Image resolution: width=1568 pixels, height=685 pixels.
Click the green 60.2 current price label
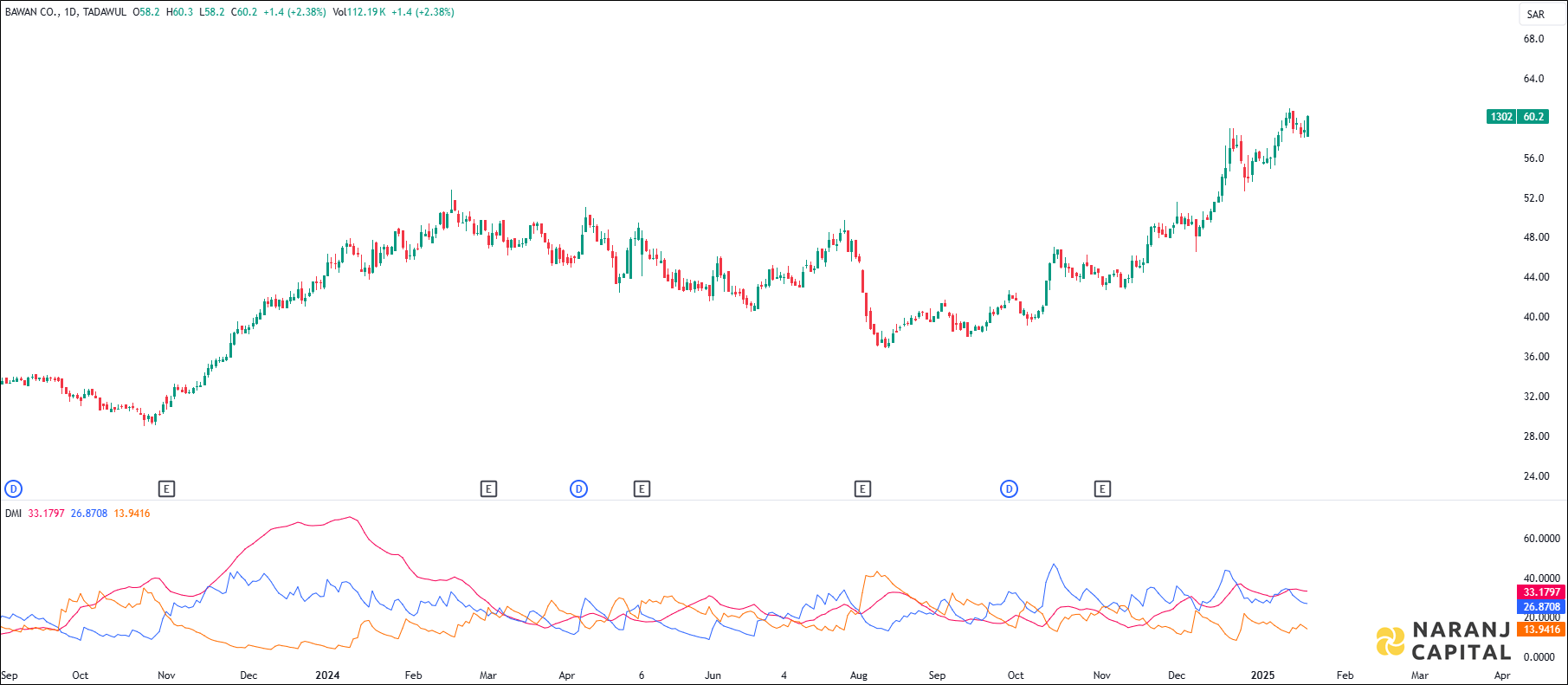coord(1533,117)
